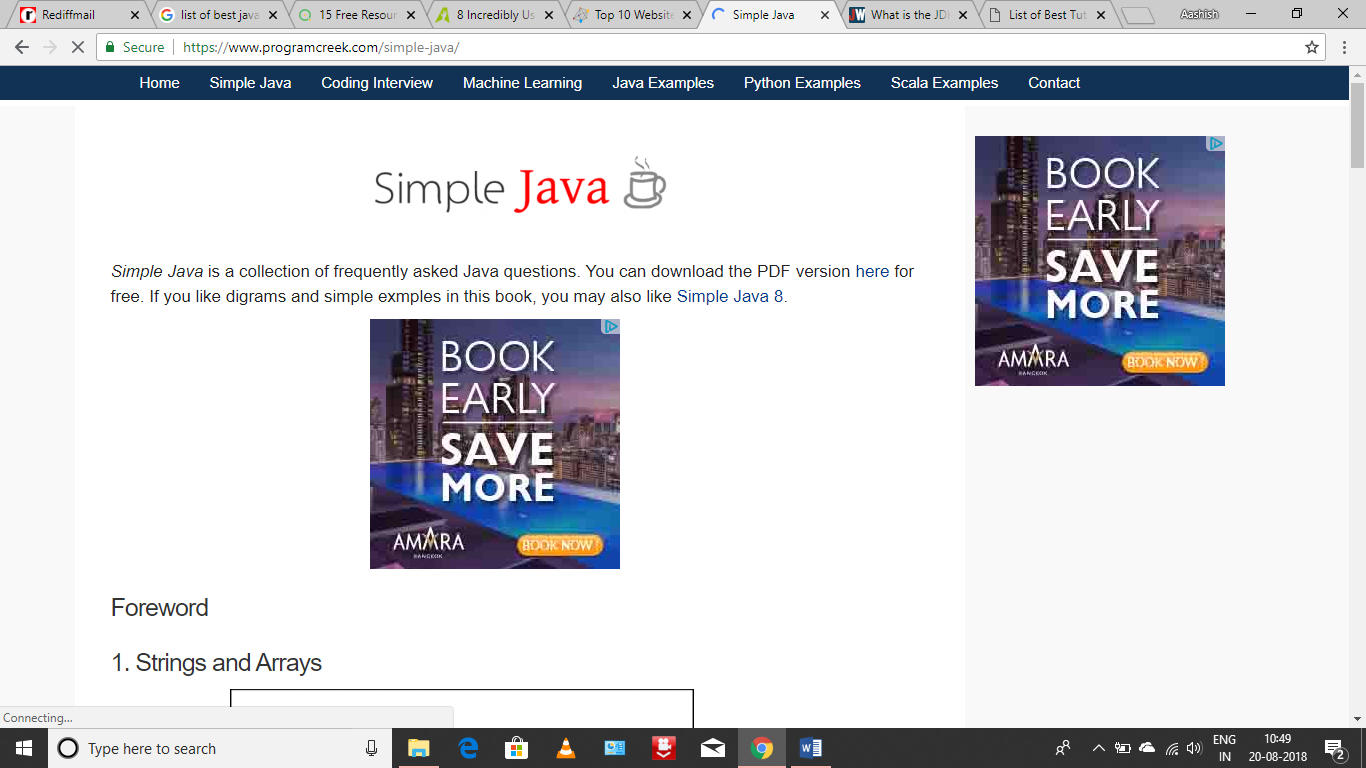Click the Aashish profile button
The width and height of the screenshot is (1366, 768).
coord(1198,14)
